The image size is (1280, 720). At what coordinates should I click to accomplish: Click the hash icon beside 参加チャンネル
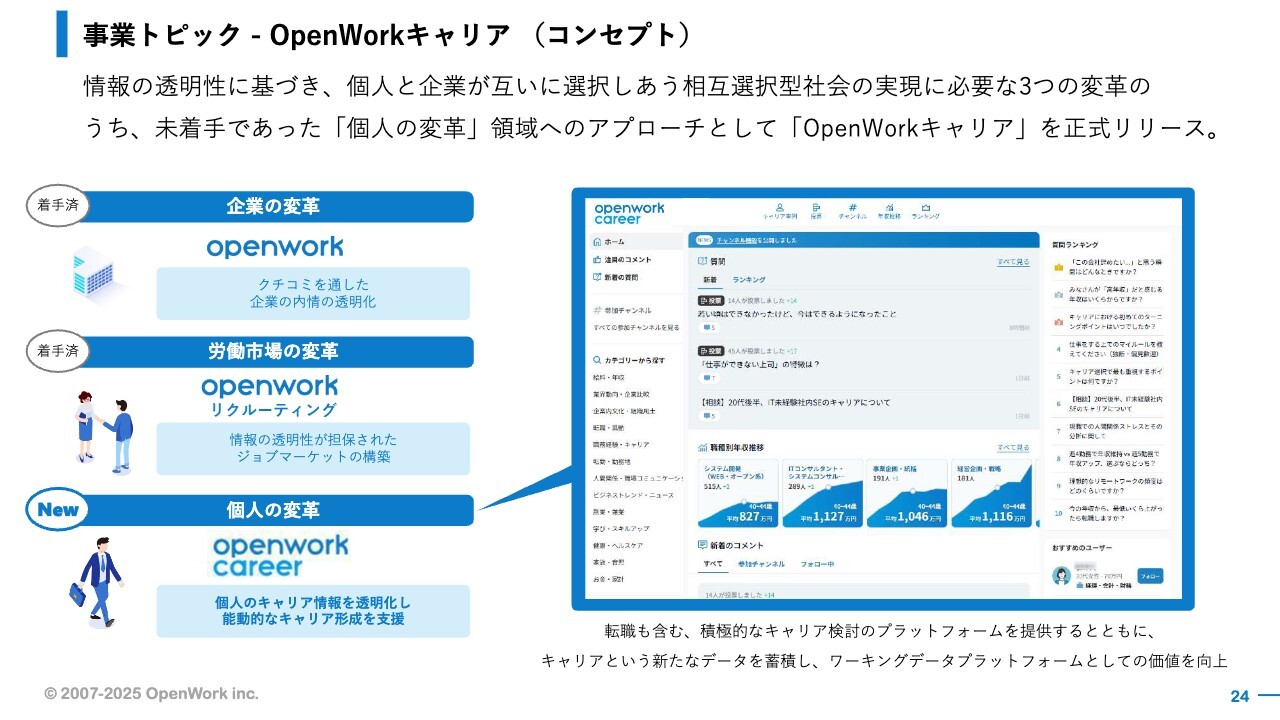tap(597, 311)
